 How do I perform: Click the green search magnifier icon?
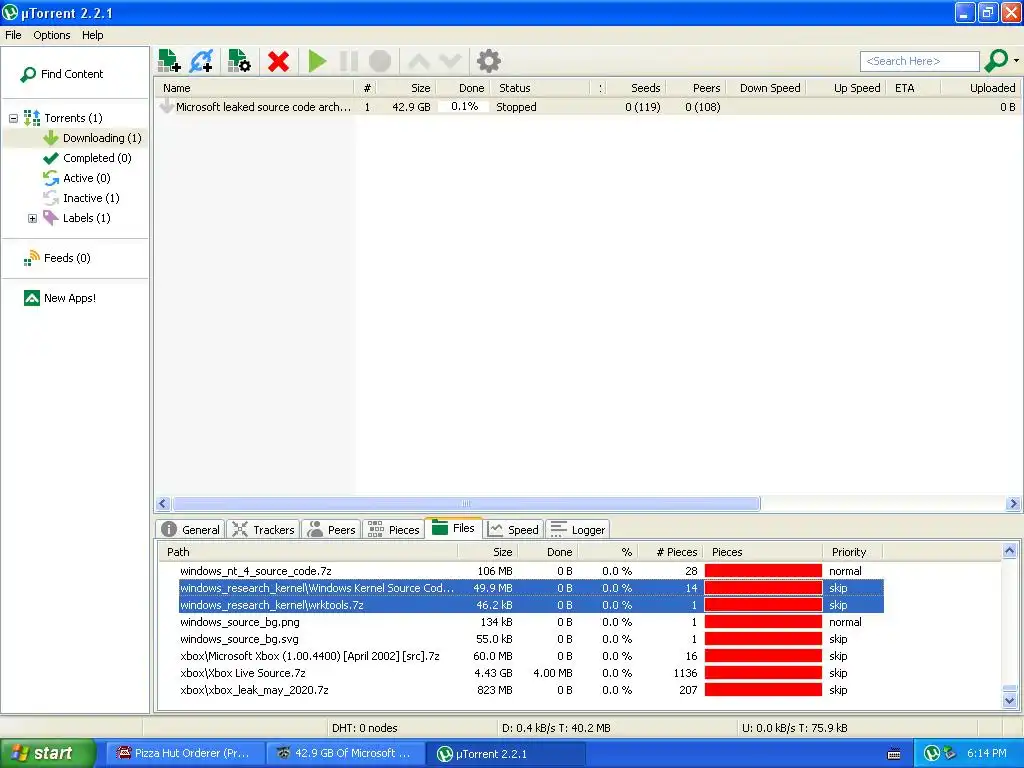996,61
